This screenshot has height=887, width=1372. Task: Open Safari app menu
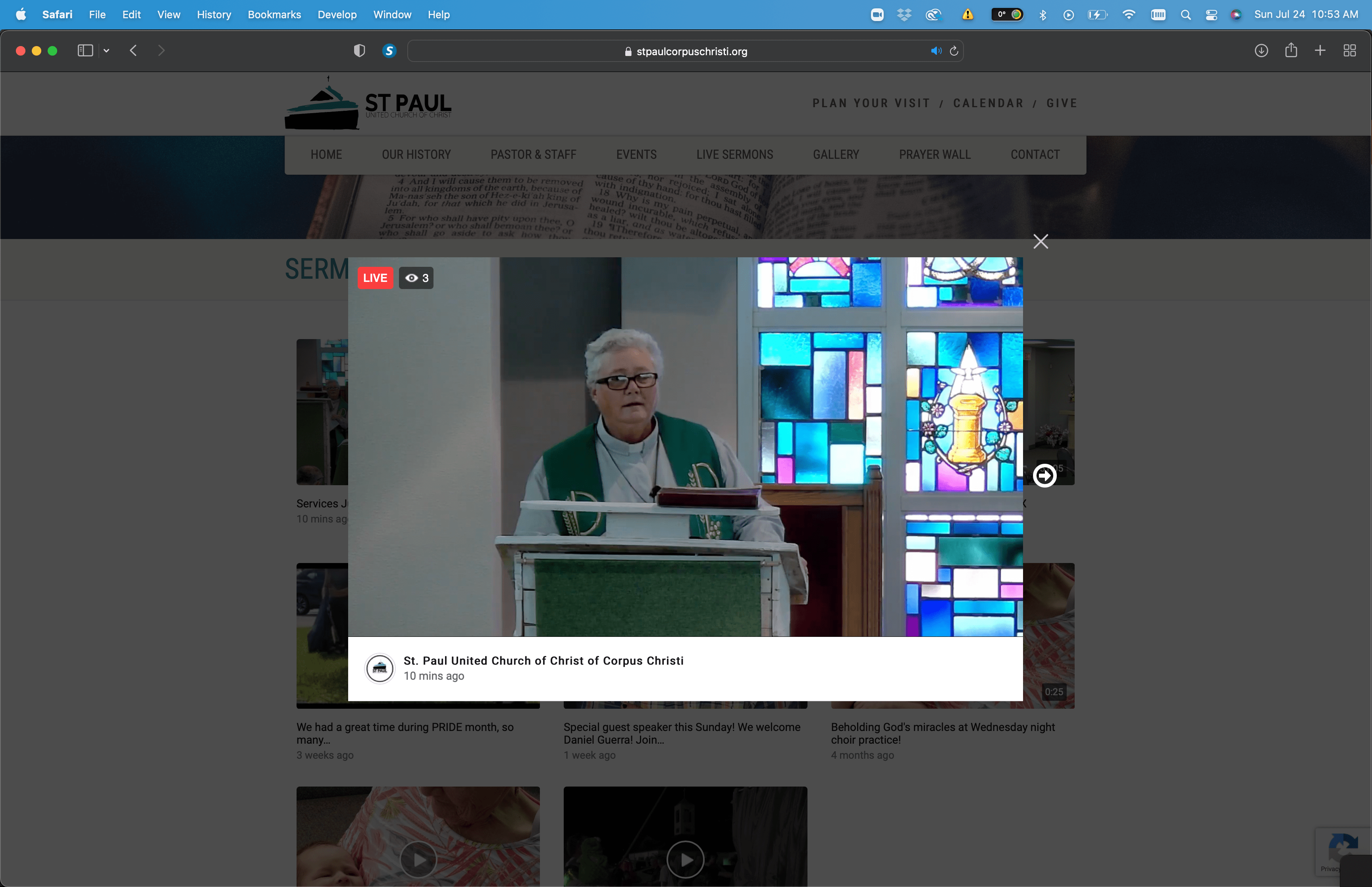57,14
